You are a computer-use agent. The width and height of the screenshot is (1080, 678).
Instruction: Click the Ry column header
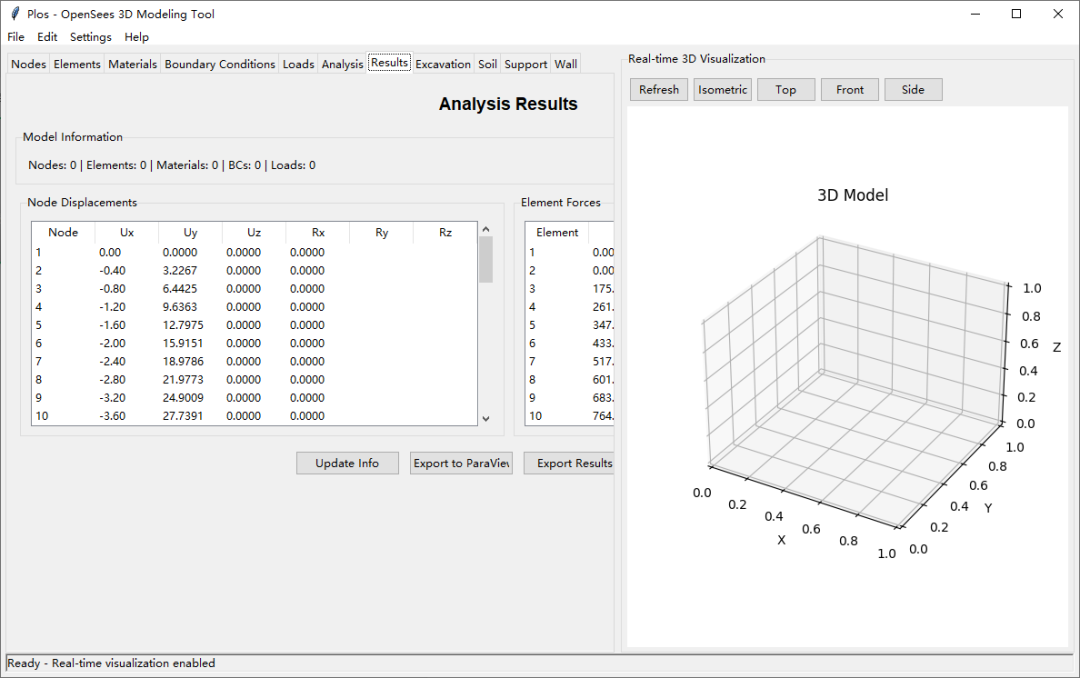click(x=382, y=233)
